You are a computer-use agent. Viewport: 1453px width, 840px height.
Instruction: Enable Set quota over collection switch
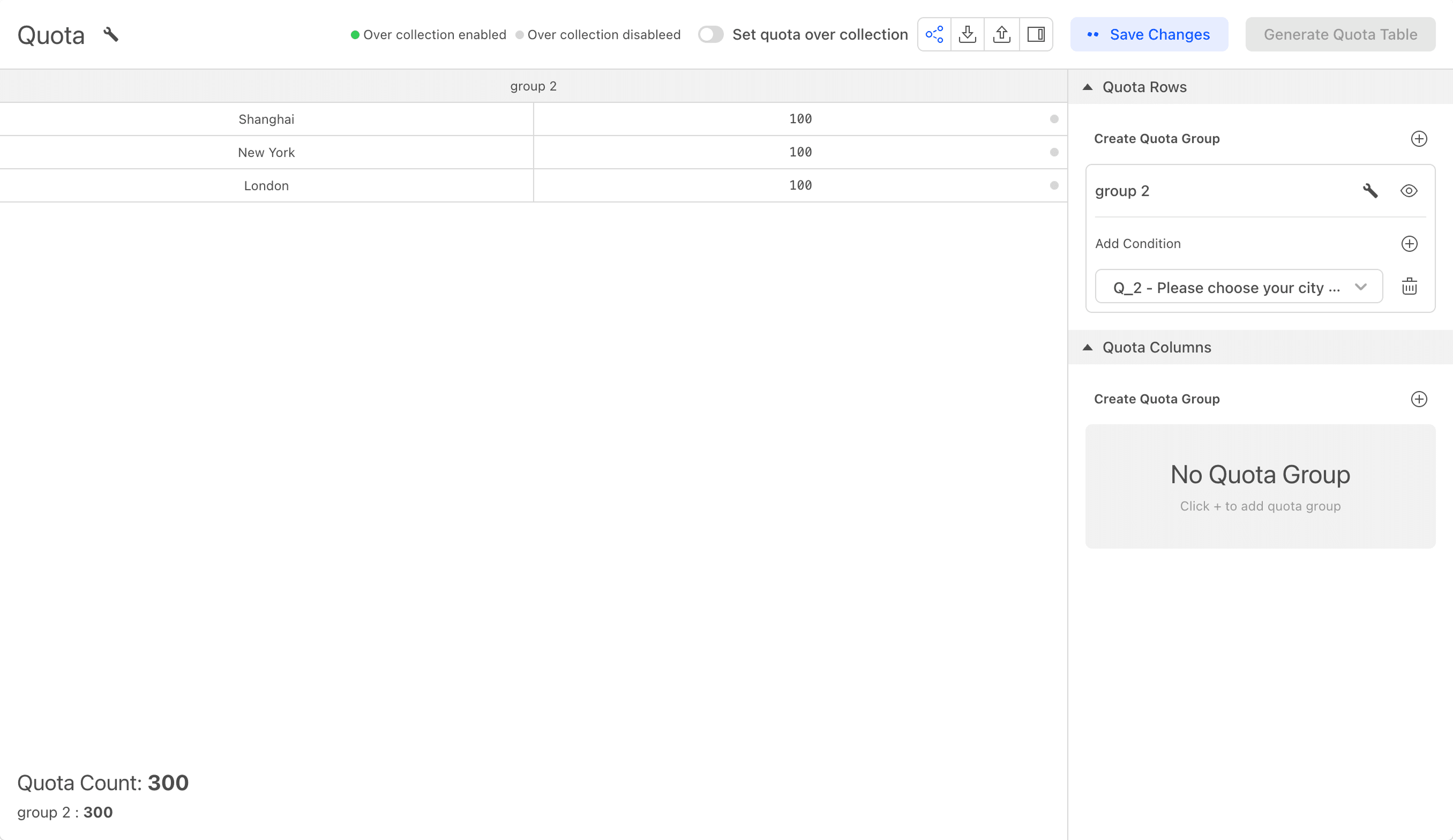click(710, 35)
